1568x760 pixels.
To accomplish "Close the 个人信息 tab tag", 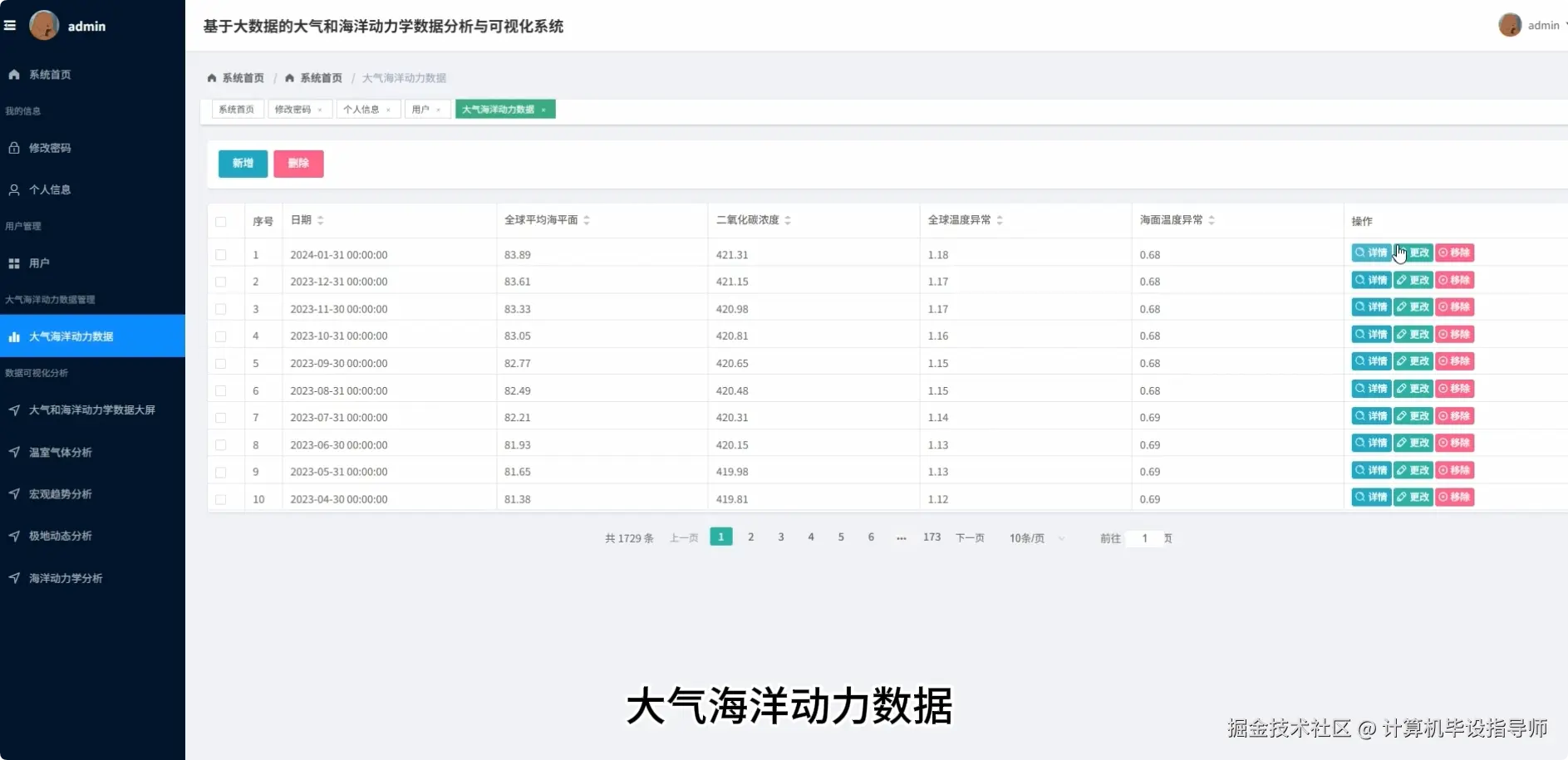I will [388, 110].
